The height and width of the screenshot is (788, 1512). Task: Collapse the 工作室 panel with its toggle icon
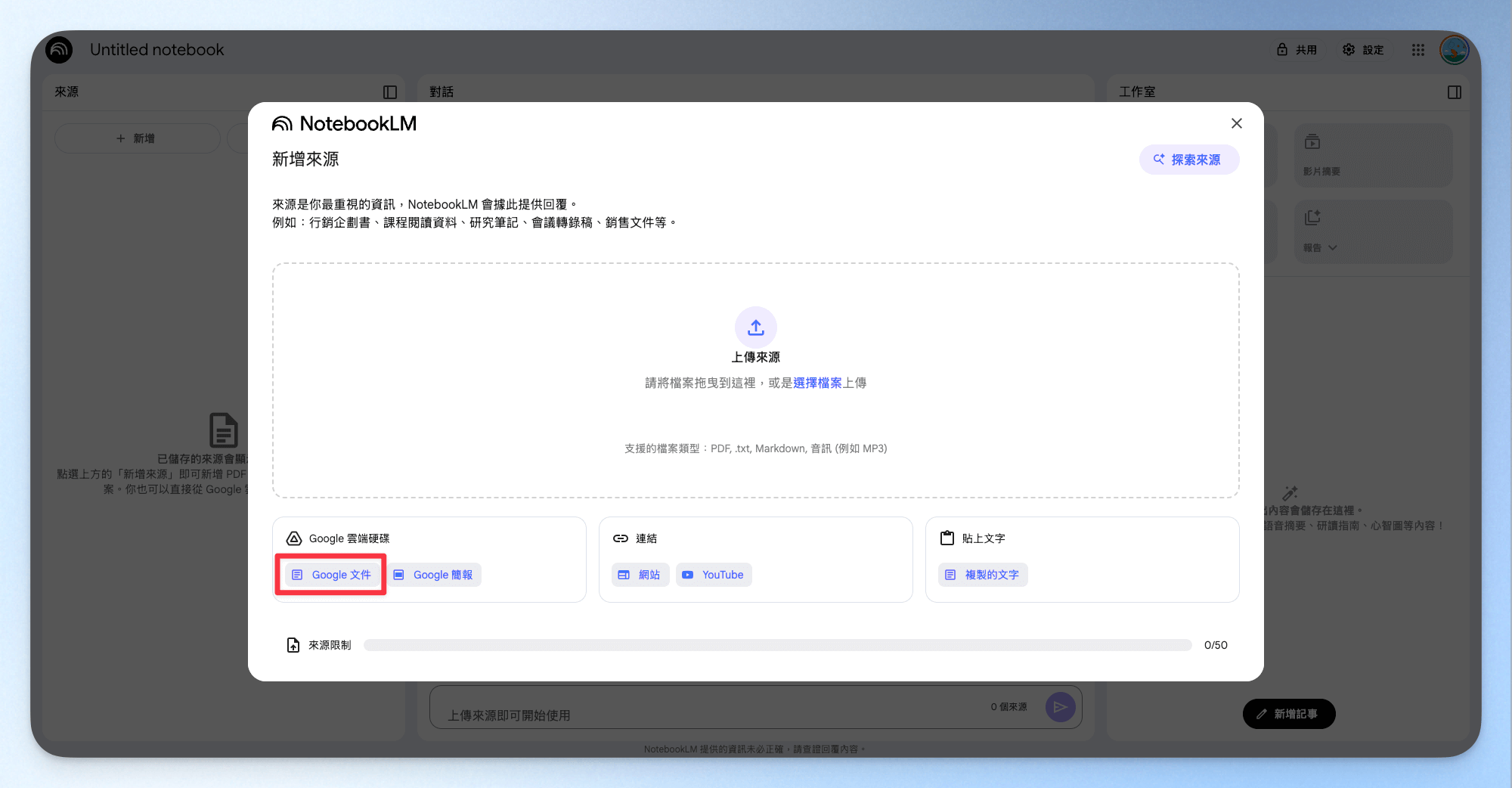[1455, 92]
